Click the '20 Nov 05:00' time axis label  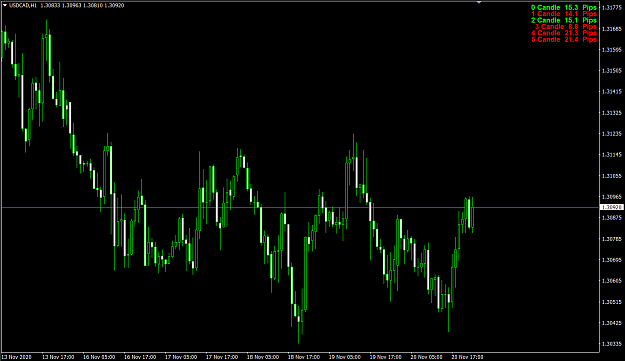[x=426, y=357]
